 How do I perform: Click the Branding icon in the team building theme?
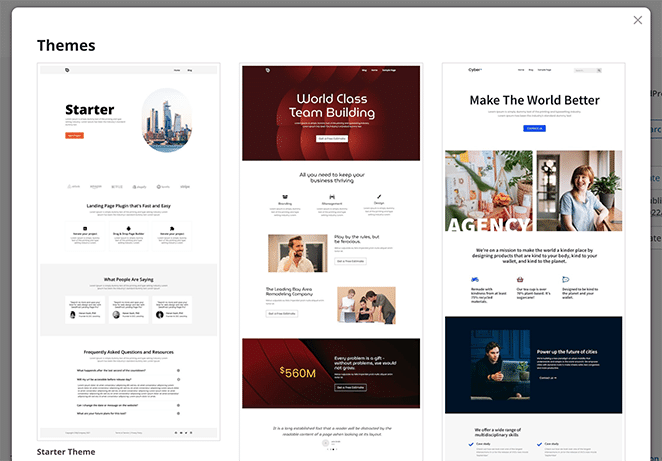[x=285, y=199]
